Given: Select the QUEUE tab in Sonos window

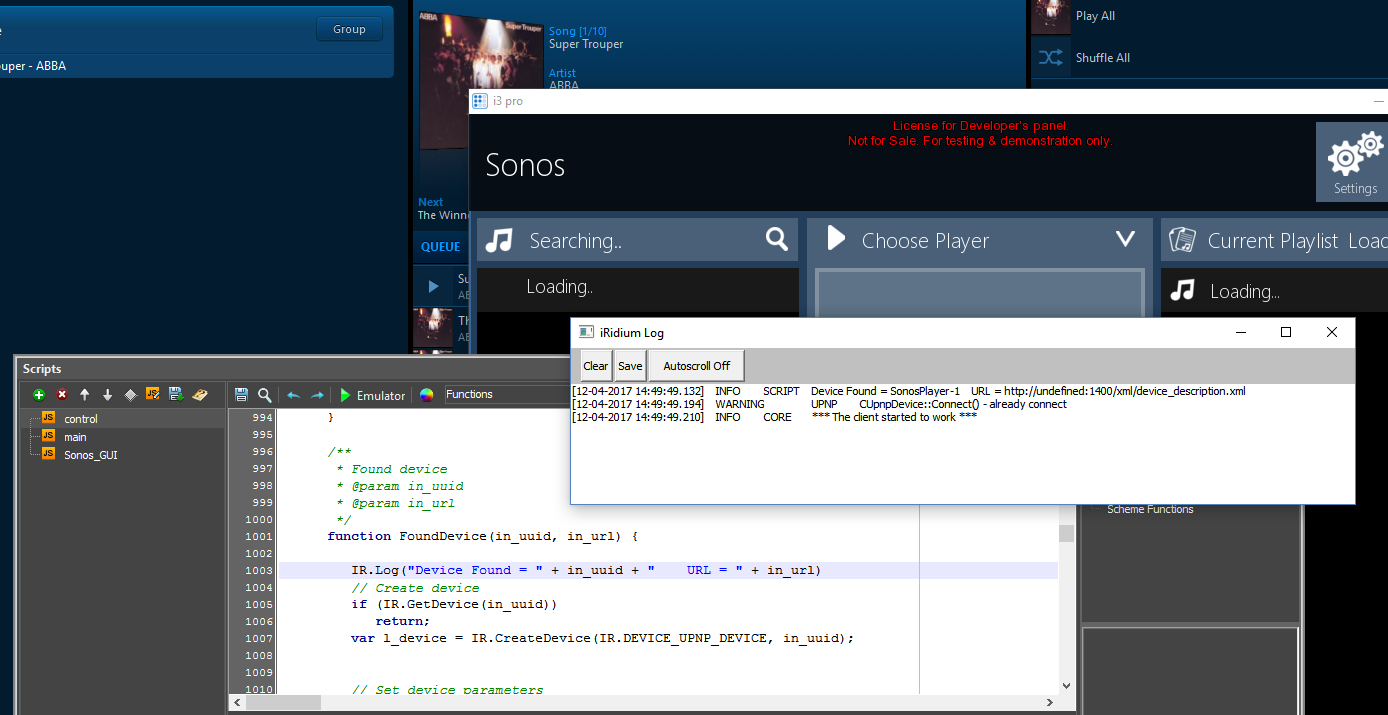Looking at the screenshot, I should [x=440, y=247].
